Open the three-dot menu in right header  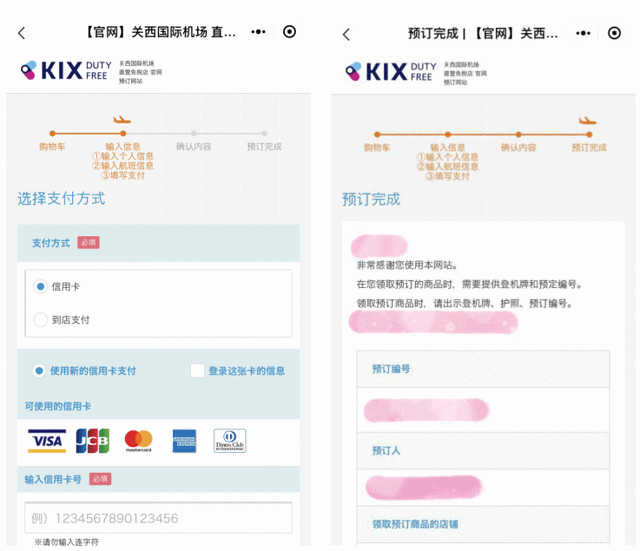click(584, 33)
